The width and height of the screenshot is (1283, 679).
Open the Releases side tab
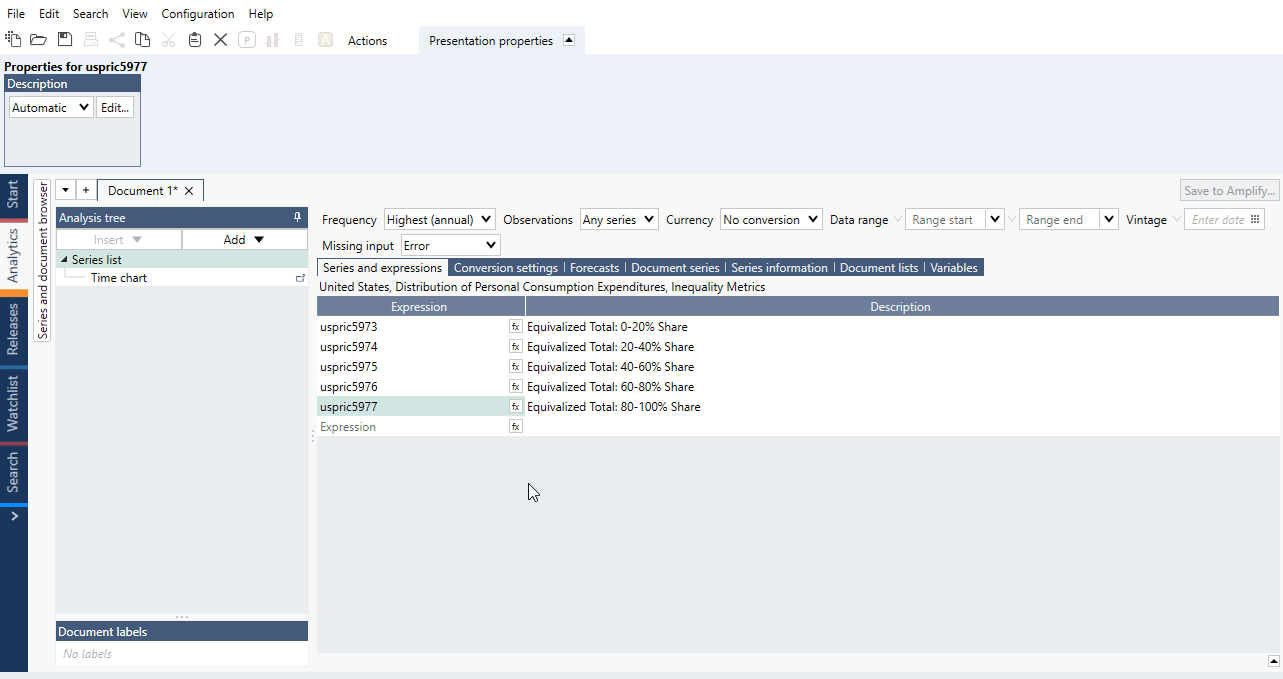13,329
